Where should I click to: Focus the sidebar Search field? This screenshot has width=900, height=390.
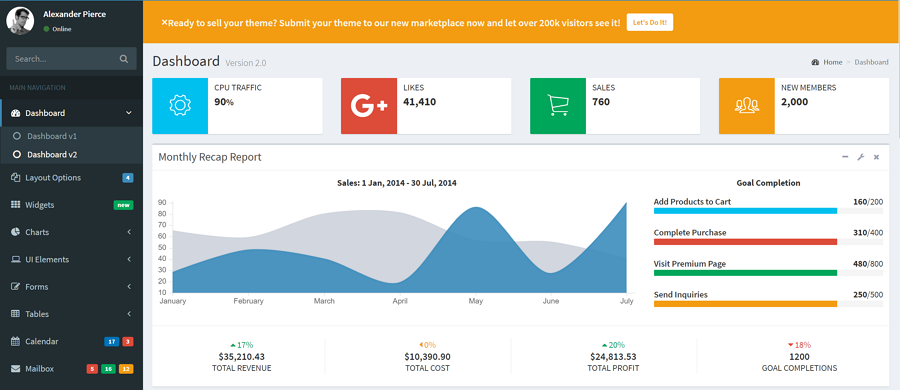coord(71,59)
